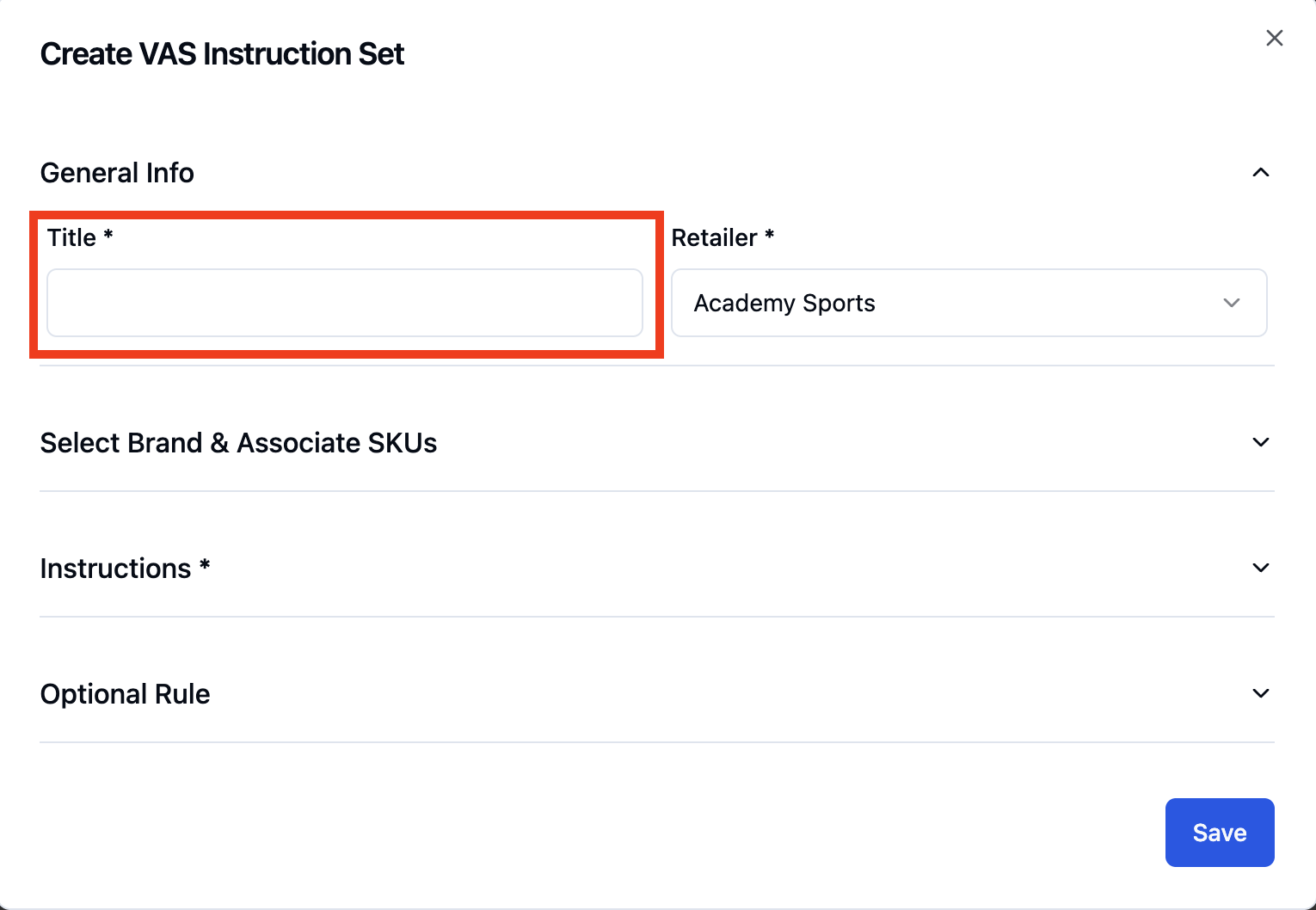
Task: Click the Instructions section heading
Action: (x=115, y=569)
